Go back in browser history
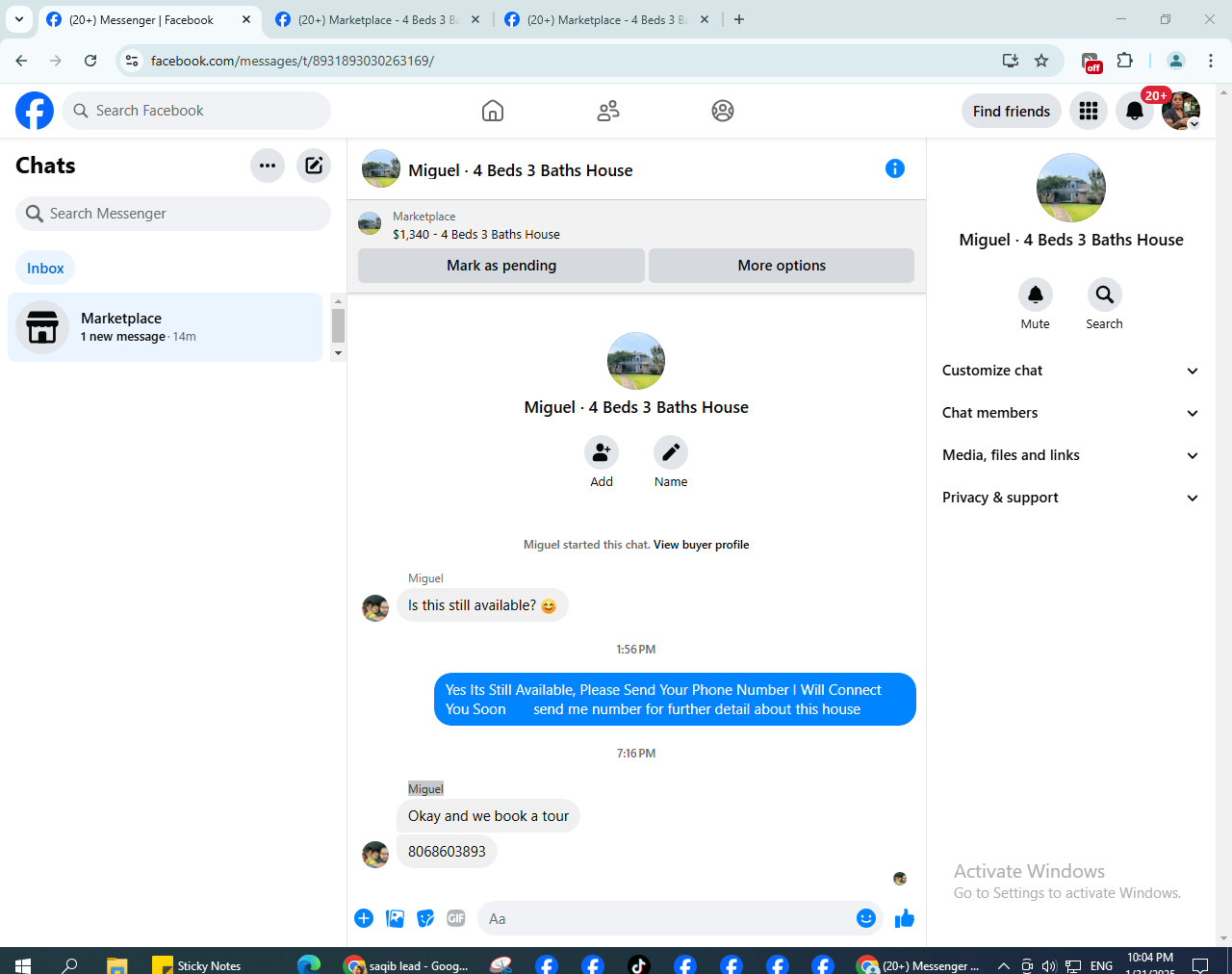The image size is (1232, 974). coord(21,61)
